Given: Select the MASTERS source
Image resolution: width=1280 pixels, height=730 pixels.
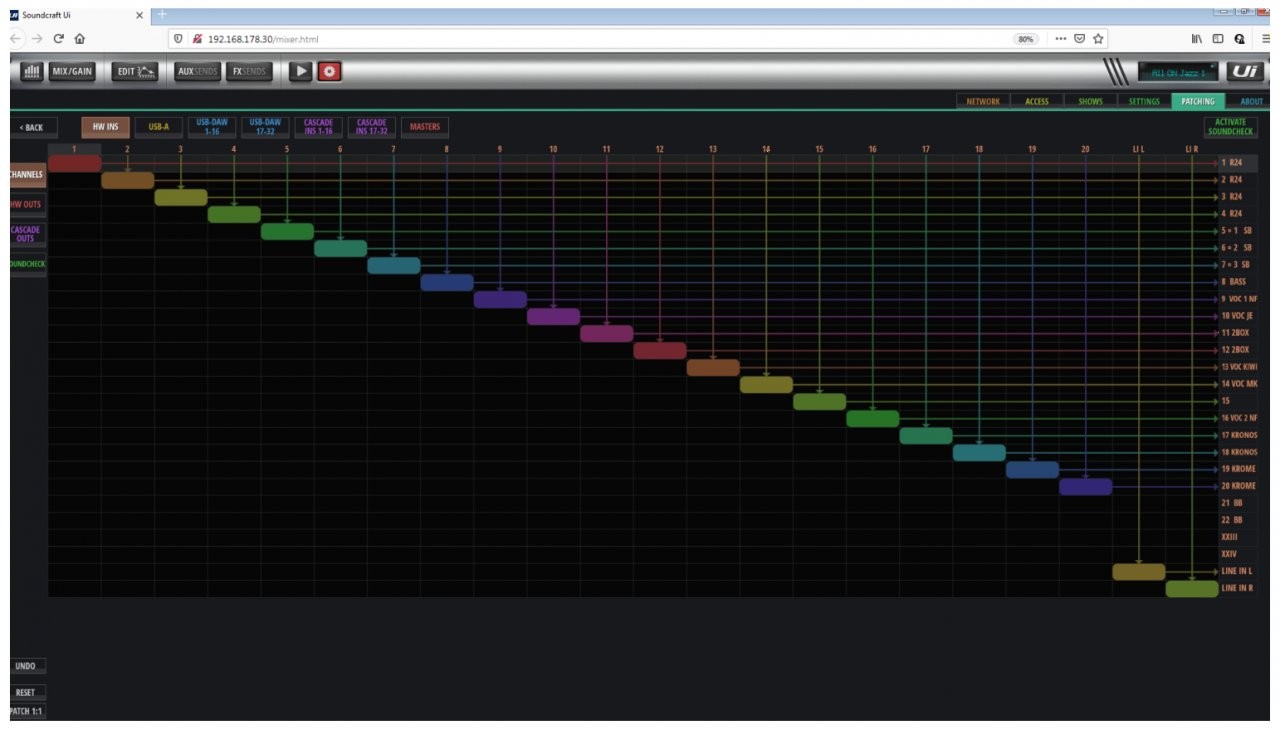Looking at the screenshot, I should click(425, 127).
